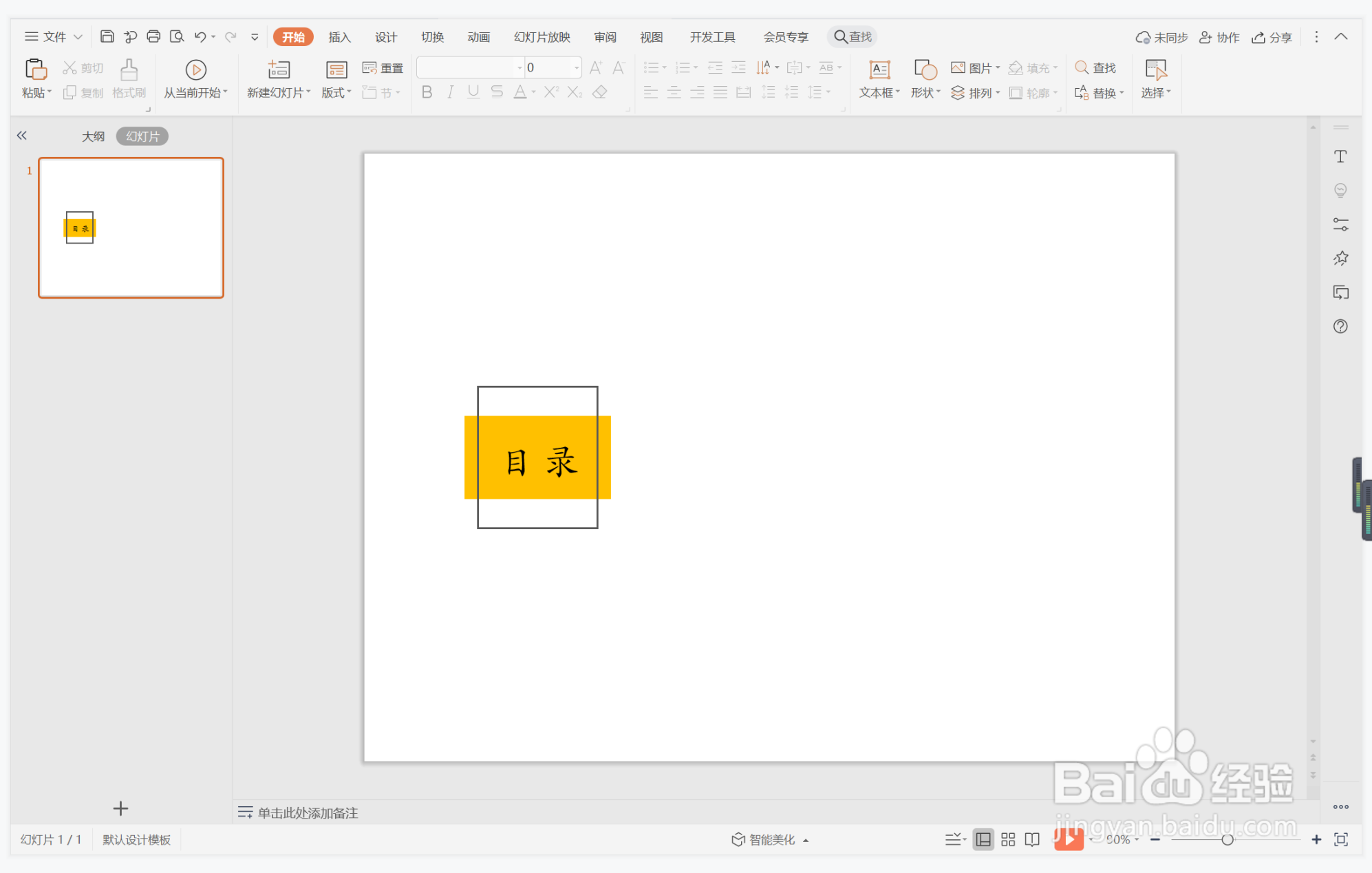Click the Replace button
This screenshot has height=873, width=1372.
click(1099, 93)
